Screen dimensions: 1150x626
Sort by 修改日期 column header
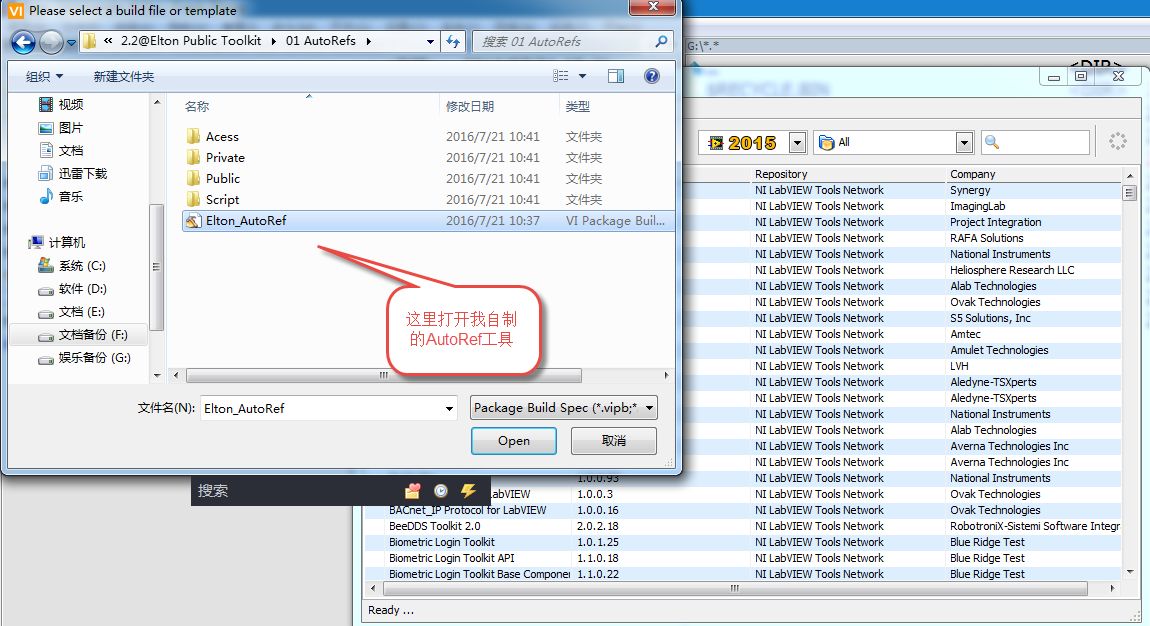(x=469, y=106)
